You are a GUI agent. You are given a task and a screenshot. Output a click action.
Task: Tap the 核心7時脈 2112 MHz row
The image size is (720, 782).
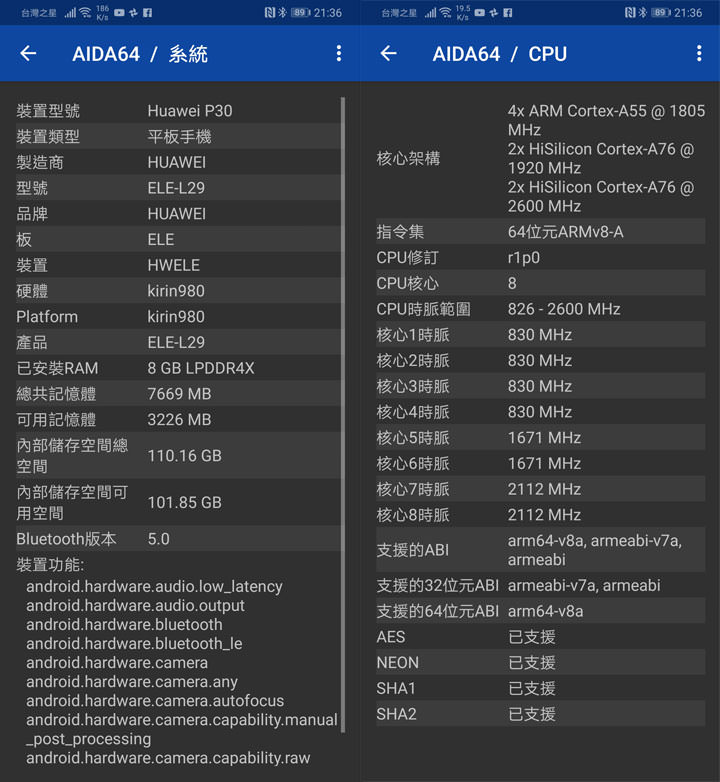tap(540, 489)
